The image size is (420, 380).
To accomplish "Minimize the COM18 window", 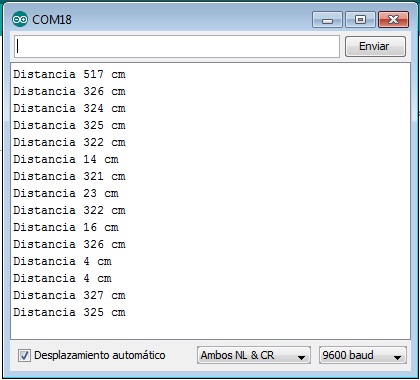I will click(327, 20).
